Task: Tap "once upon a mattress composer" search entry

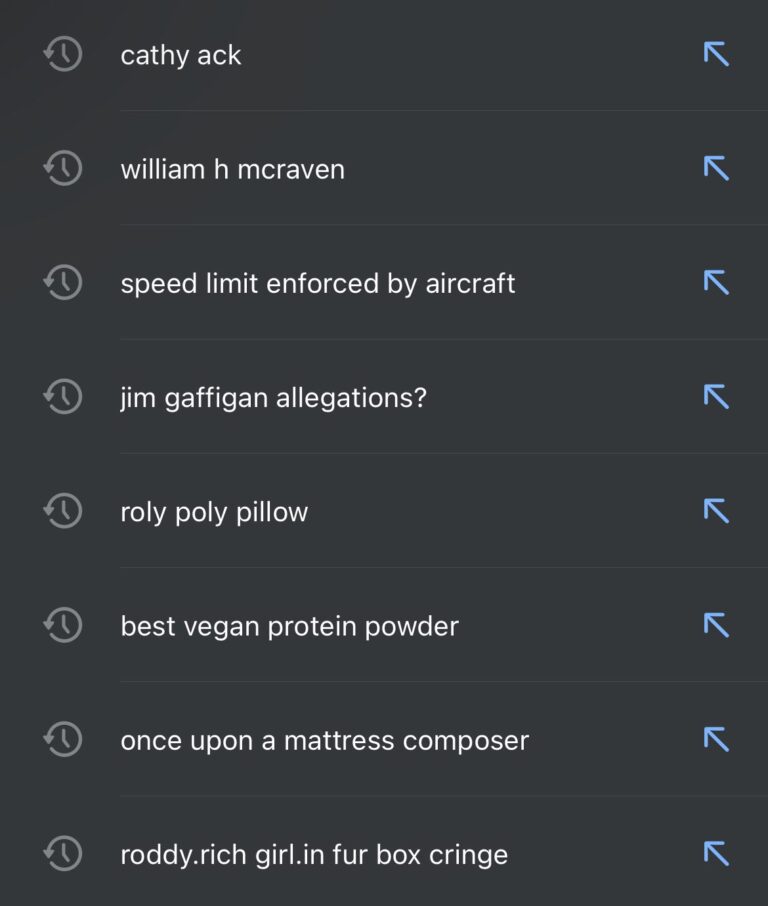Action: tap(324, 741)
